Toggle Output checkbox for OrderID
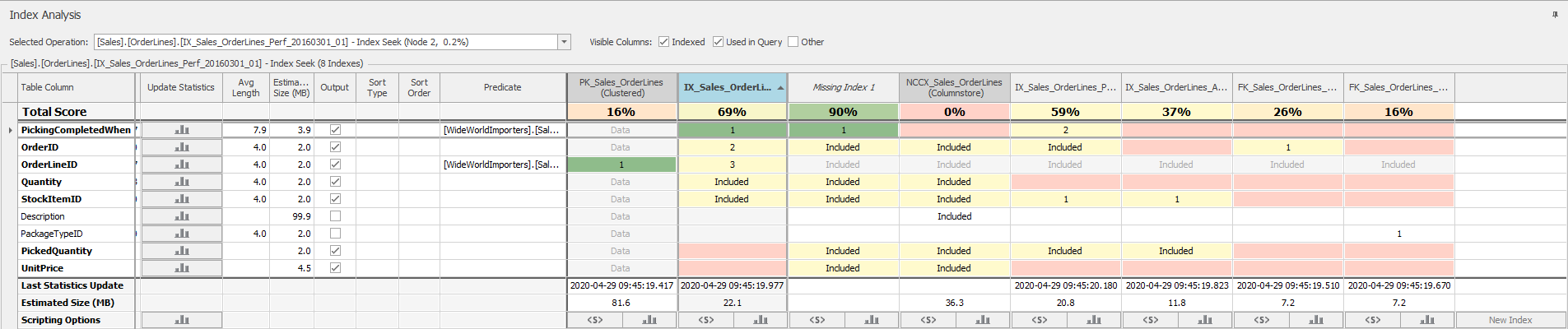Image resolution: width=1568 pixels, height=329 pixels. [335, 147]
